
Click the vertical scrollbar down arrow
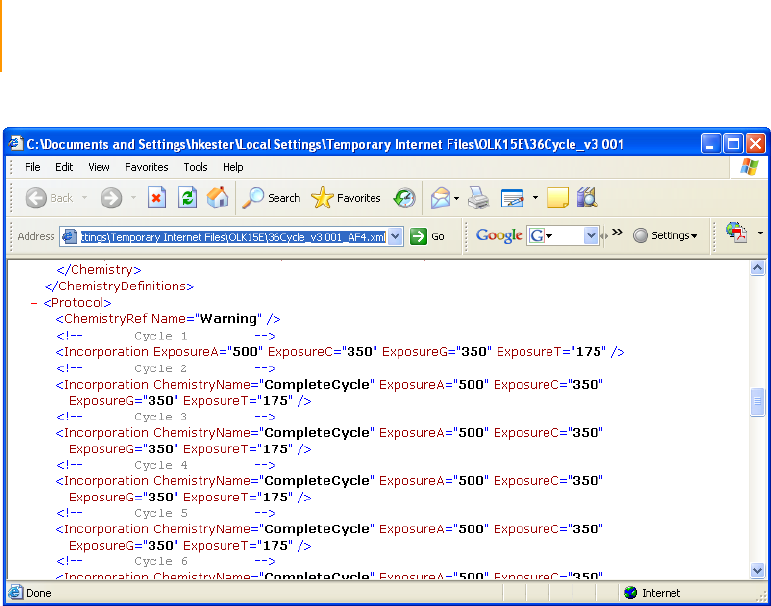pyautogui.click(x=757, y=570)
